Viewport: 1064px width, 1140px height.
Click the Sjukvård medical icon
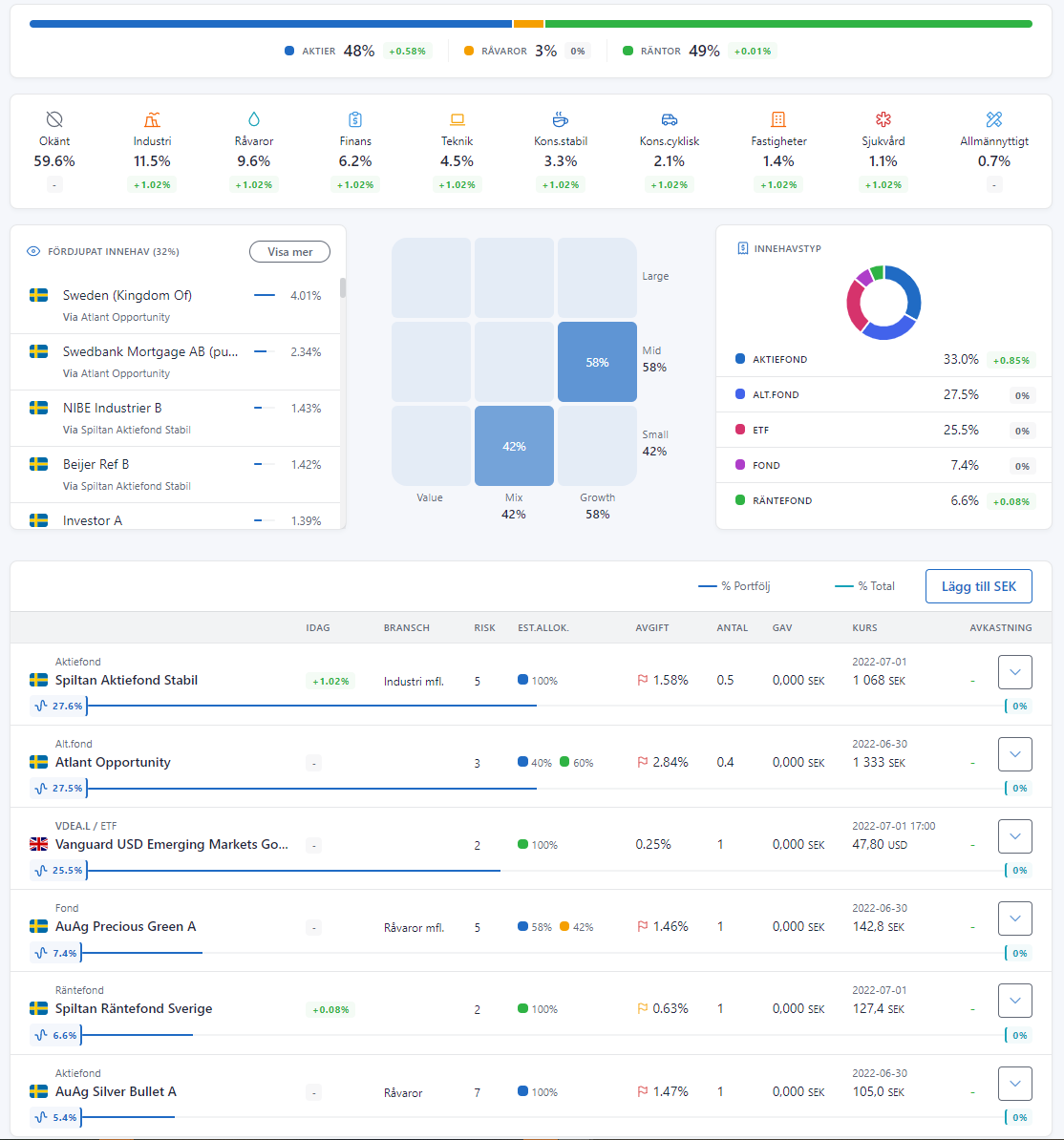883,119
